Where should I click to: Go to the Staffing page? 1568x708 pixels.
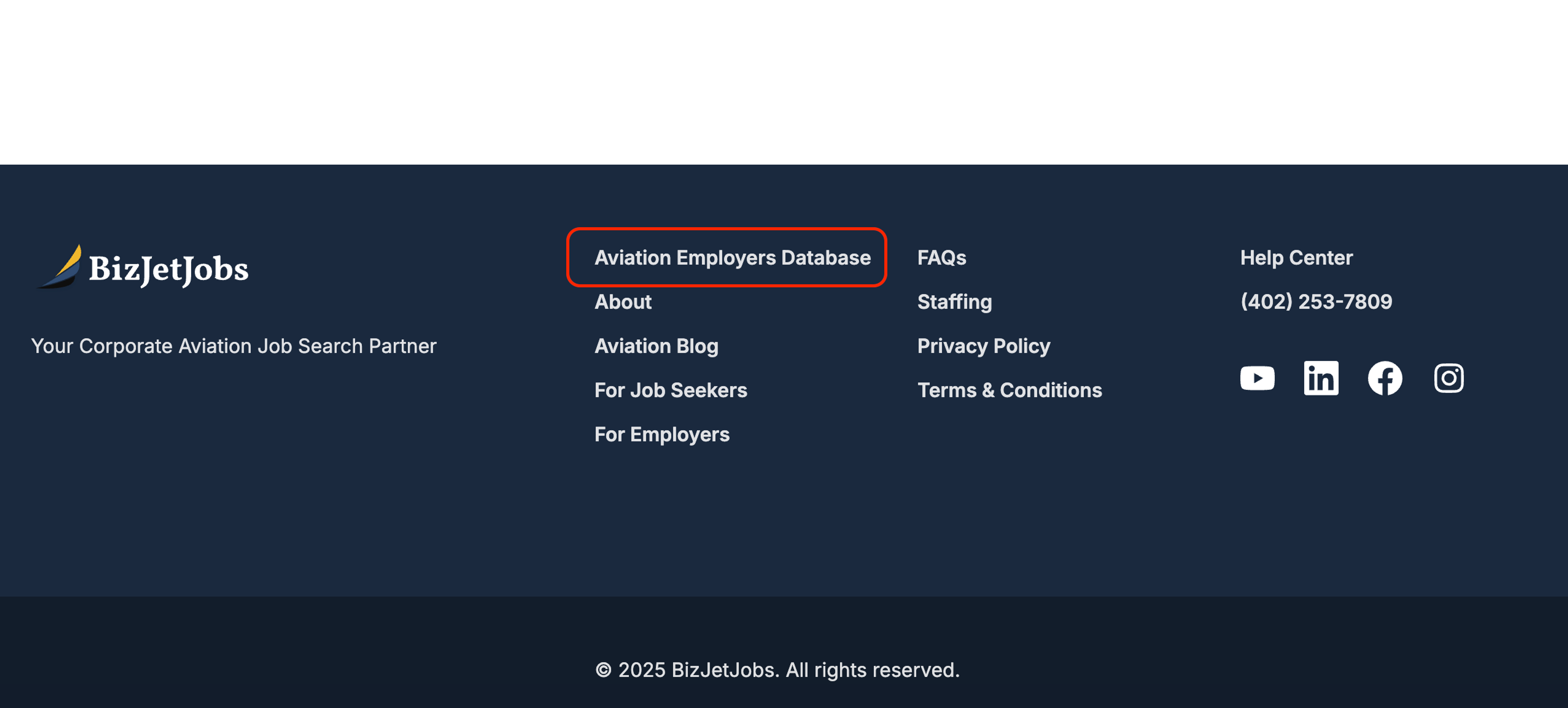coord(954,302)
